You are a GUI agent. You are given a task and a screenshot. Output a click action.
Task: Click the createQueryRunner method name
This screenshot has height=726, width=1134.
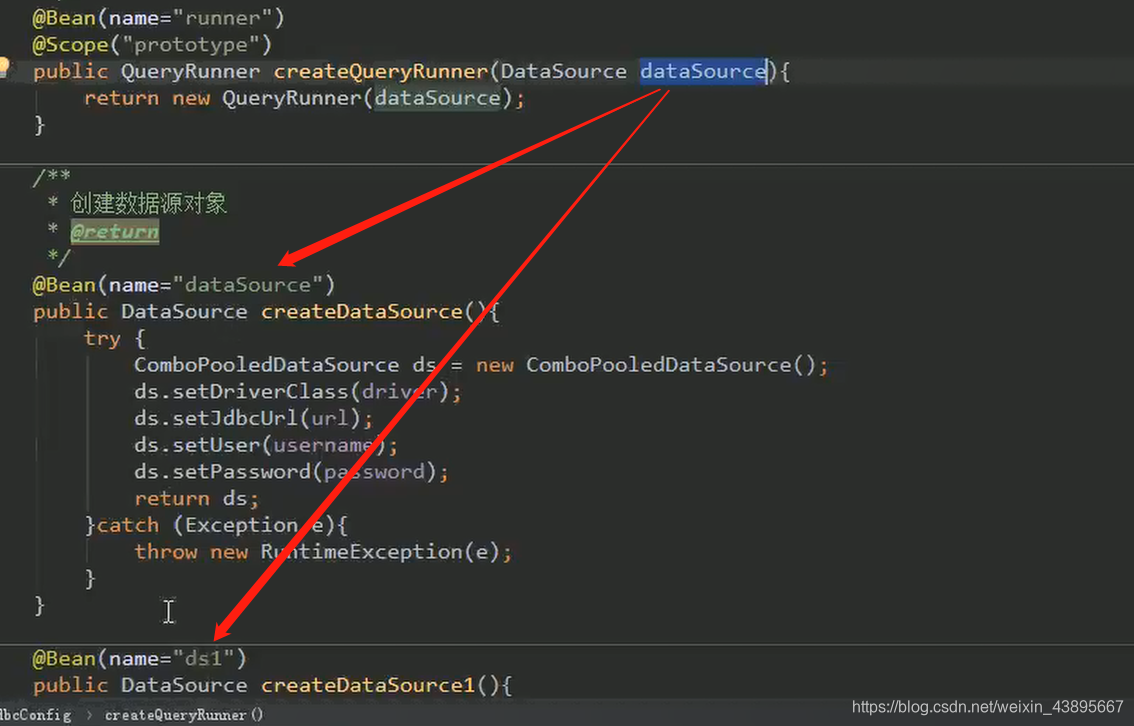pos(380,72)
